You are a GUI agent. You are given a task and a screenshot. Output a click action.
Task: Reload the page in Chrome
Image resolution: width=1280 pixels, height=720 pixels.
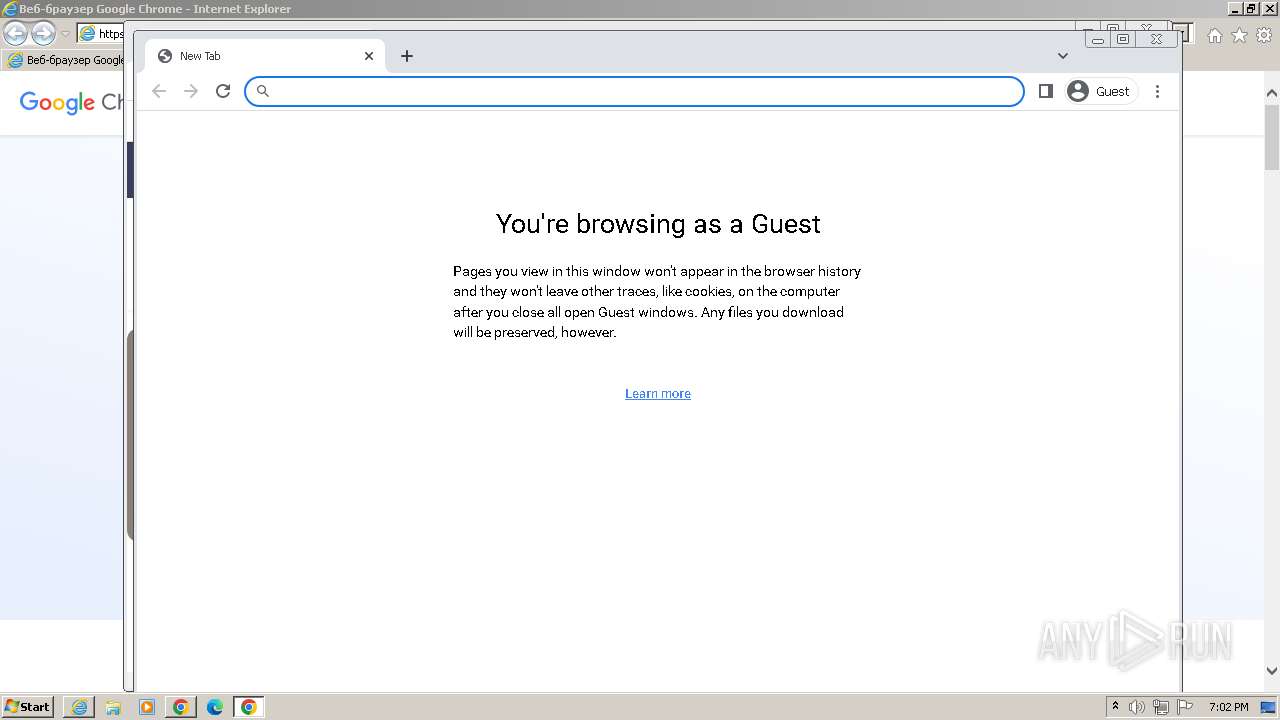223,91
